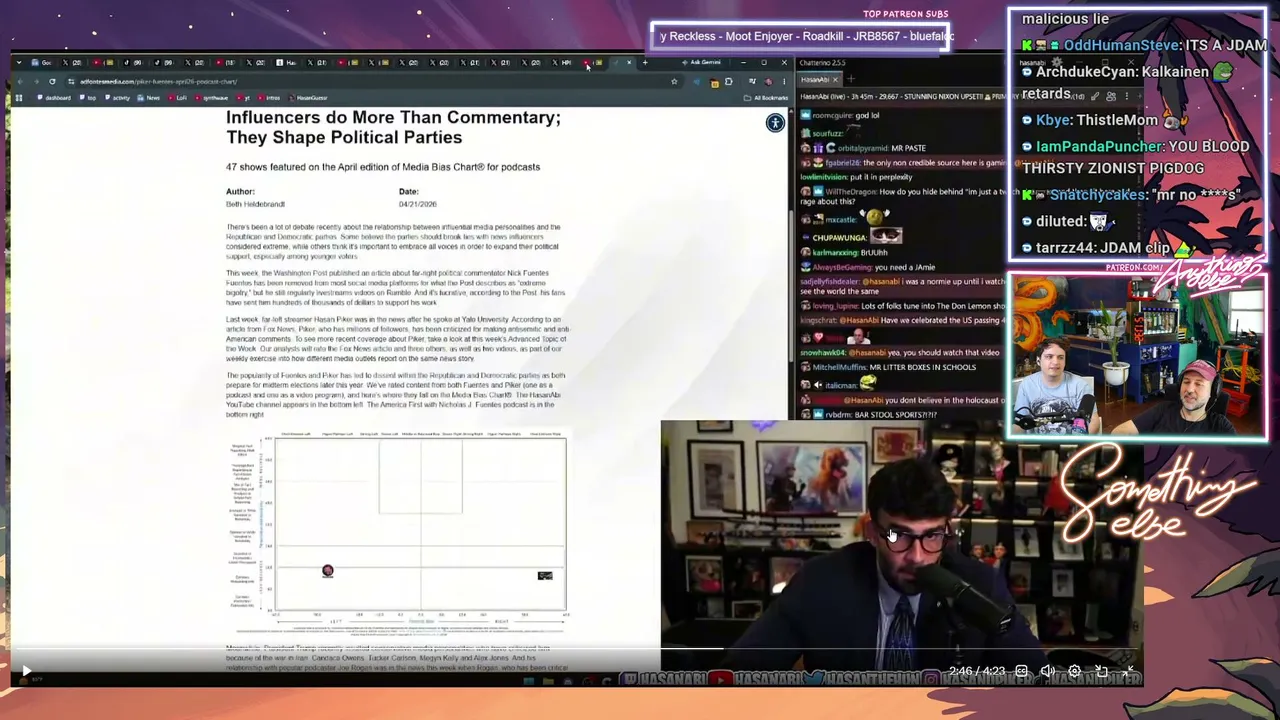
Task: Switch to the 'Hac' browser tab
Action: [288, 62]
